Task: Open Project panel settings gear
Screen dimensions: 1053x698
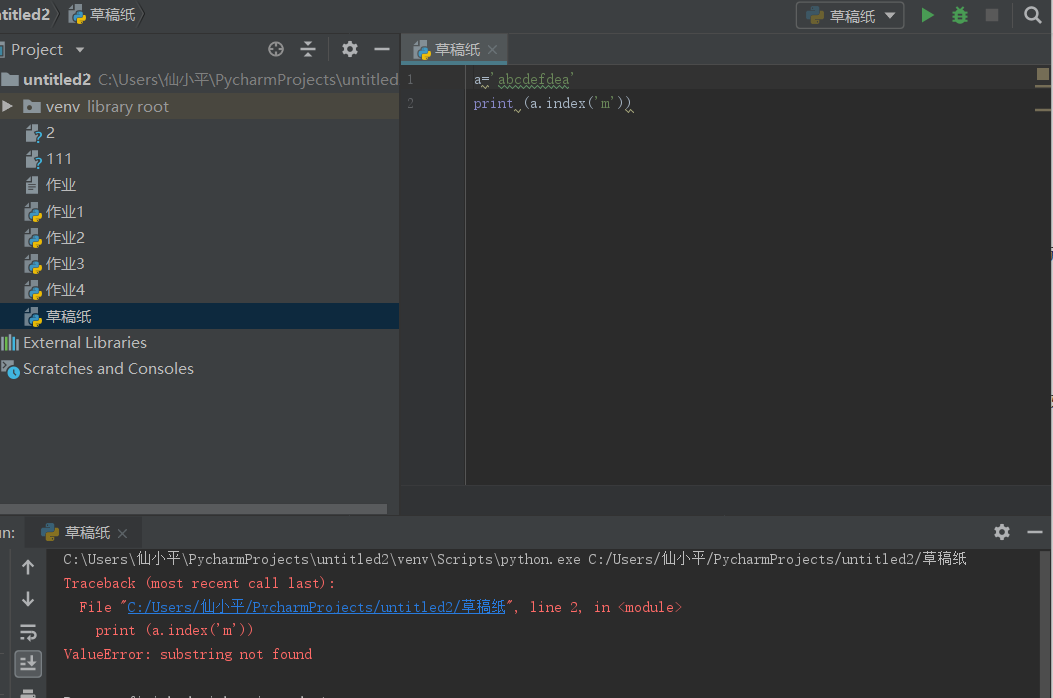Action: 349,49
